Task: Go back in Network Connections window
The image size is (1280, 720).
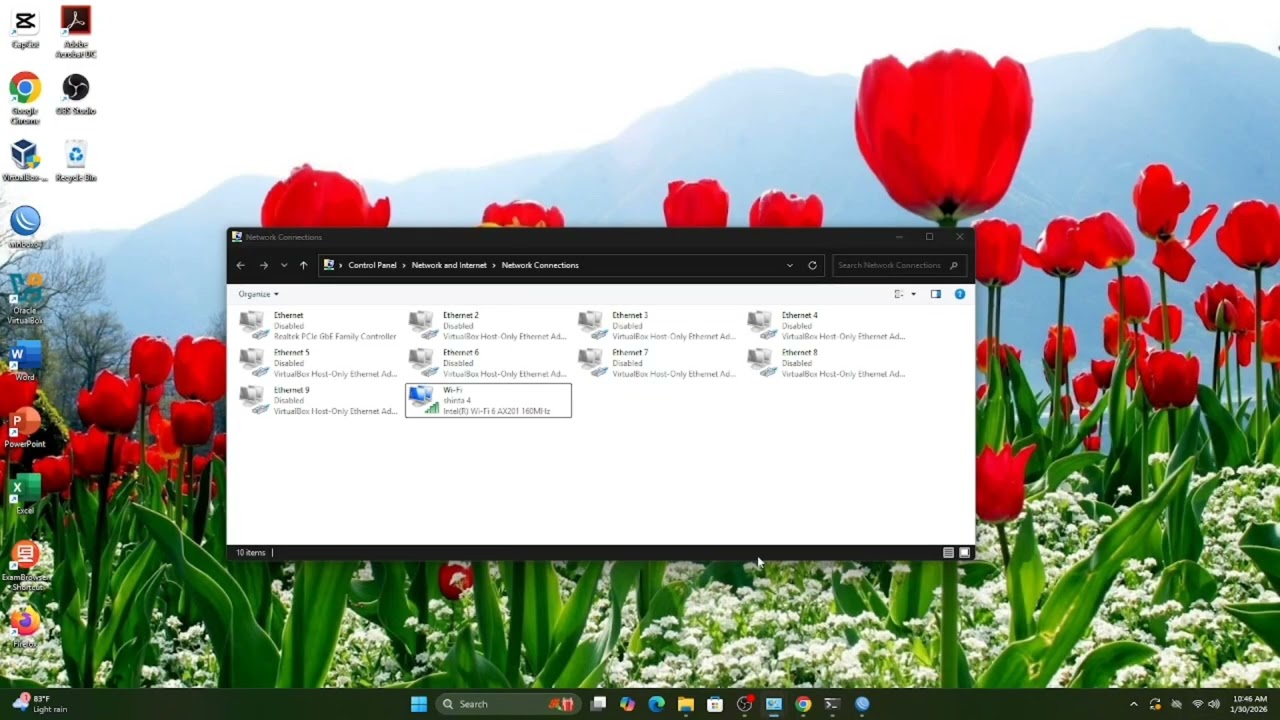Action: pos(240,265)
